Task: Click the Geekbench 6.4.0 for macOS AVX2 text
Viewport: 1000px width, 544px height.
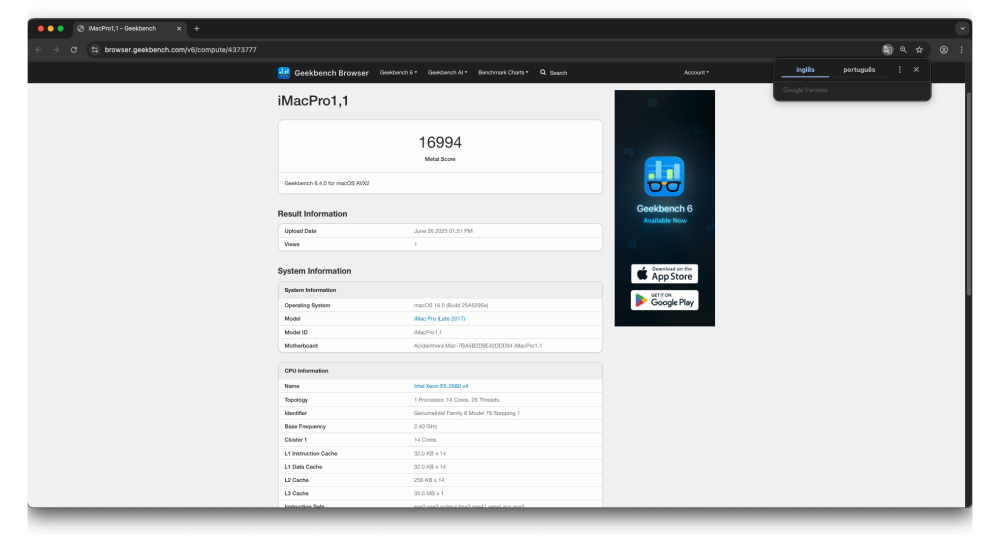Action: click(x=327, y=183)
